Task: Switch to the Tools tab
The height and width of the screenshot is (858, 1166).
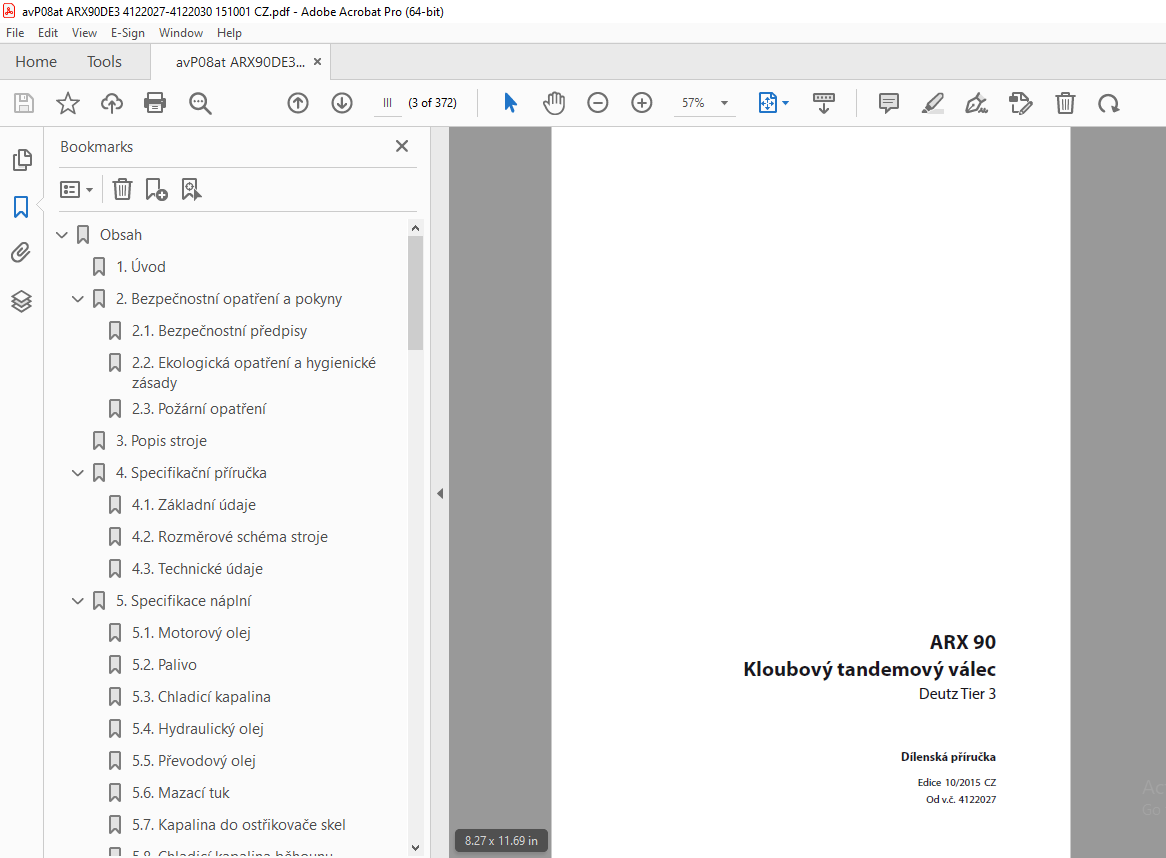Action: click(104, 62)
